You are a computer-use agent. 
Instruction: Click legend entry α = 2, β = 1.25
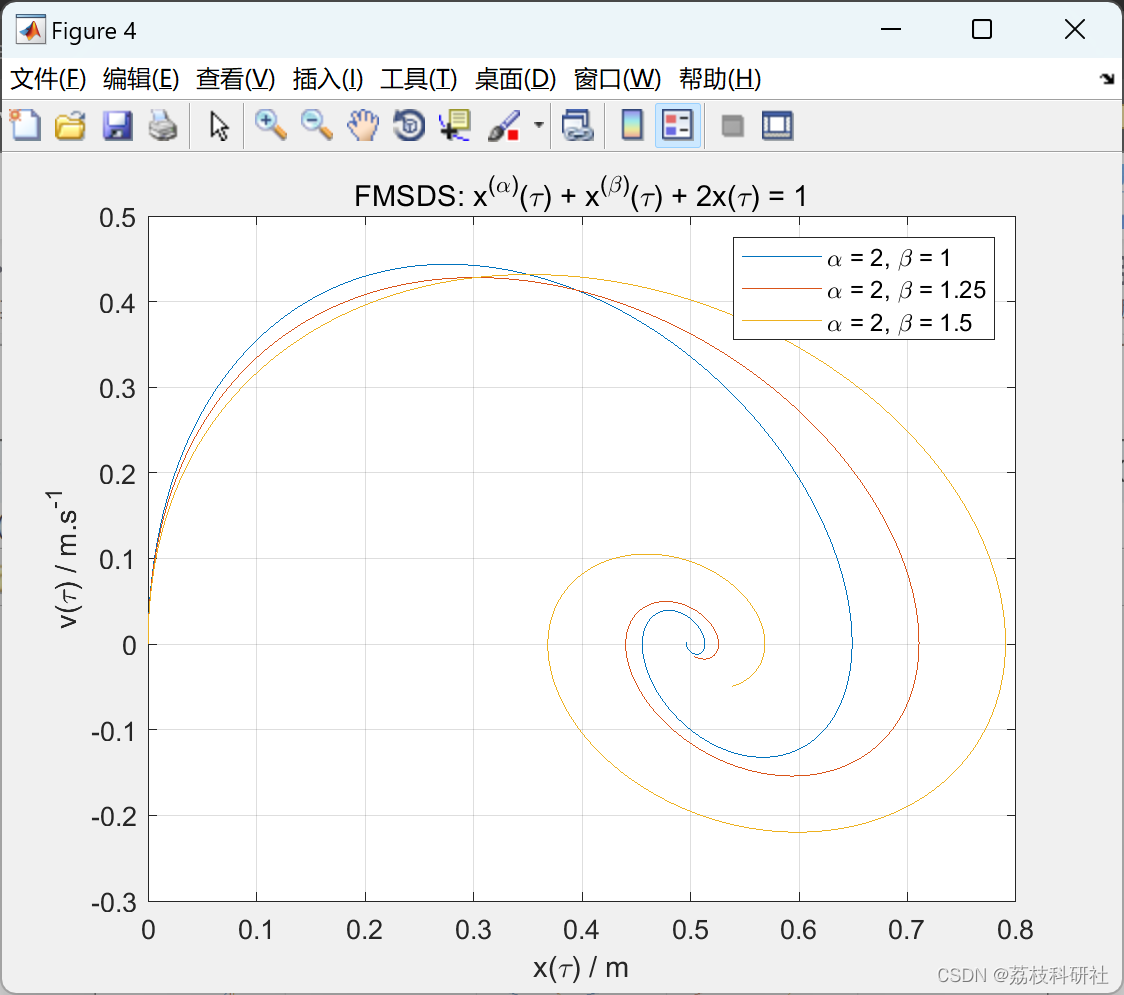tap(906, 290)
